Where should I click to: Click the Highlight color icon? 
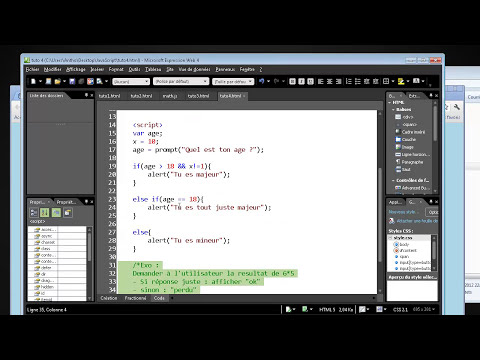pos(401,81)
